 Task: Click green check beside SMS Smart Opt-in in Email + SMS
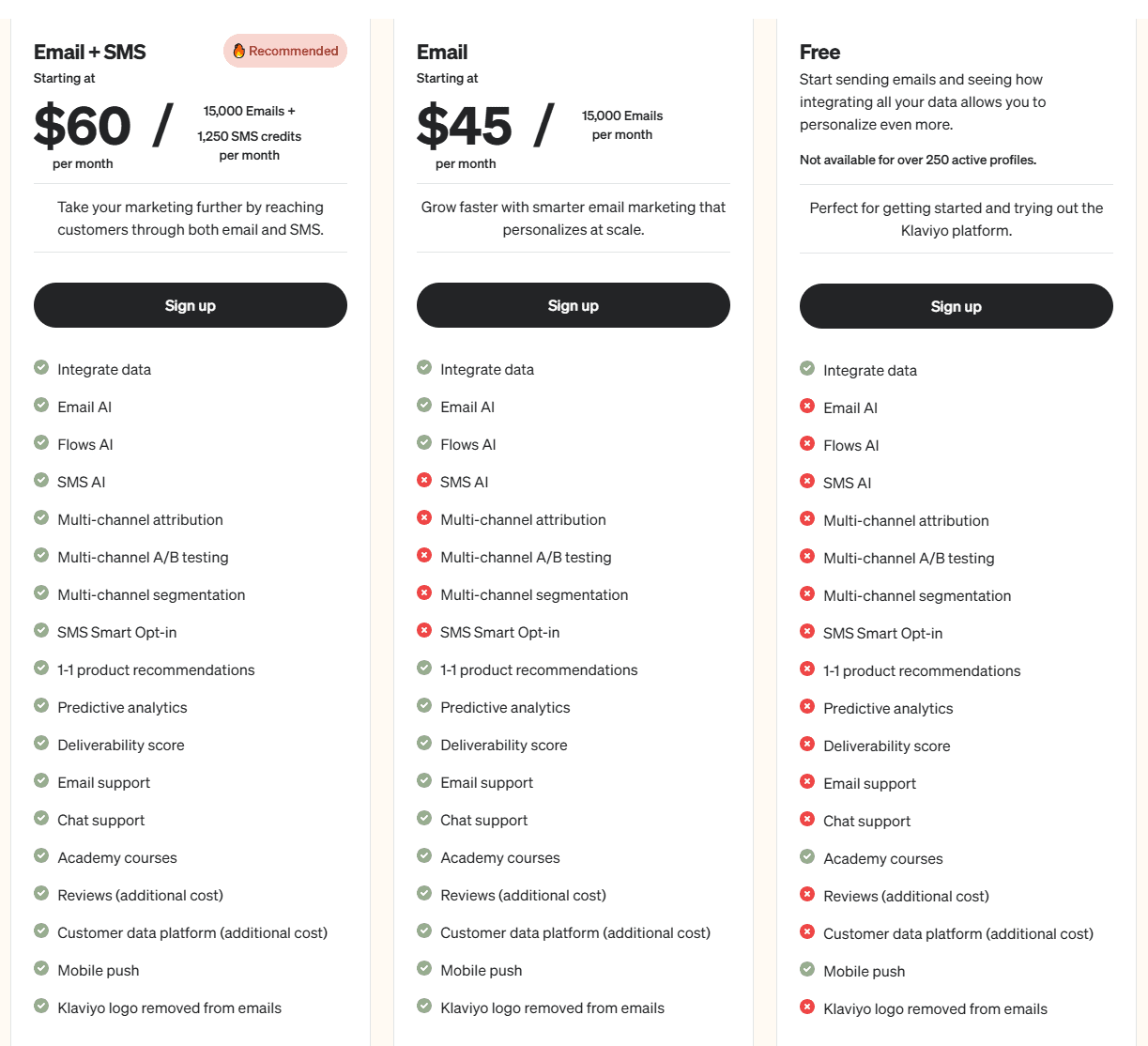(41, 630)
